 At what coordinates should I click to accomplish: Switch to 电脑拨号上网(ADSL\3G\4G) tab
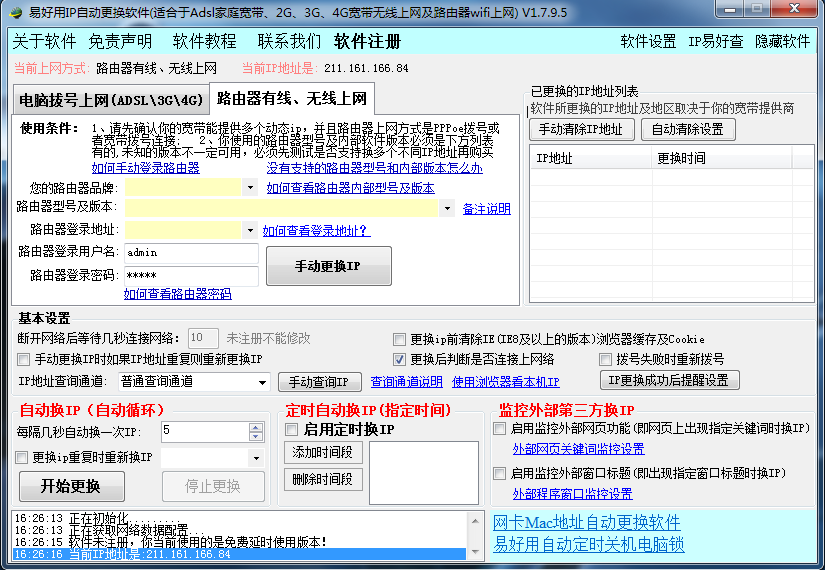110,100
